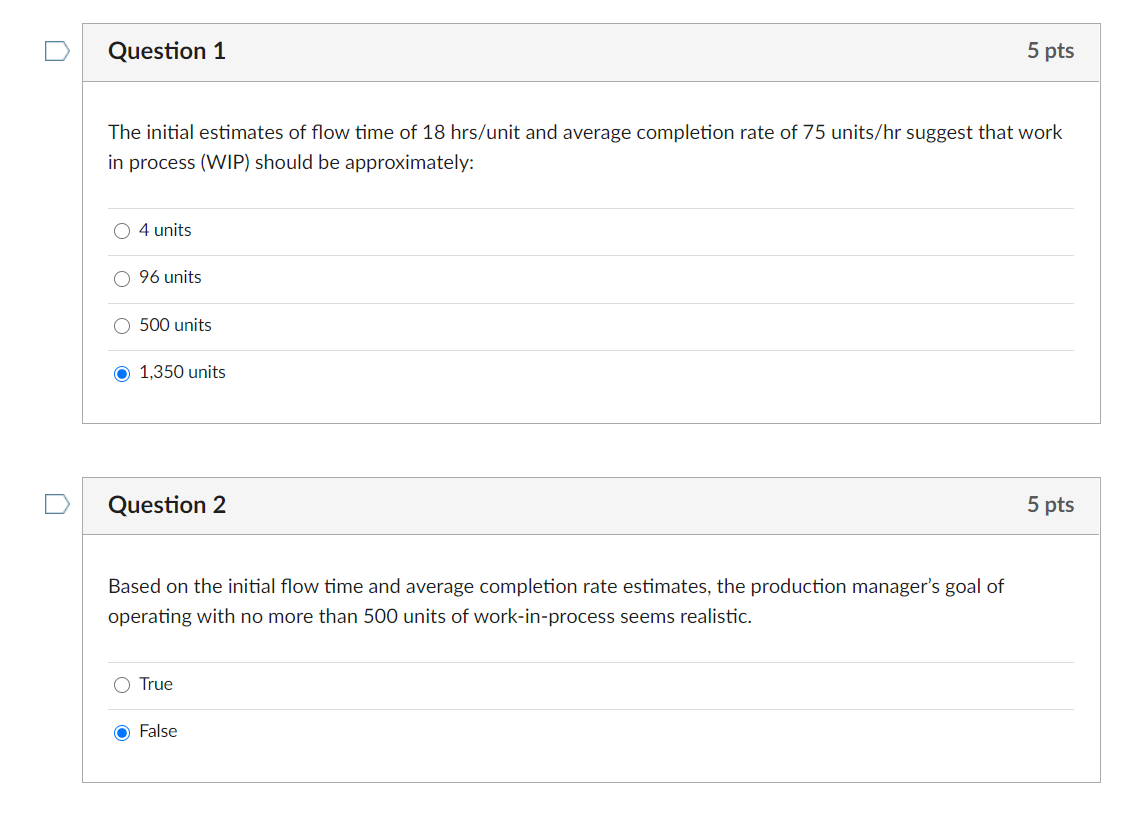Flag Question 1 with the bookmark icon
Screen dimensions: 1137x826
point(57,51)
